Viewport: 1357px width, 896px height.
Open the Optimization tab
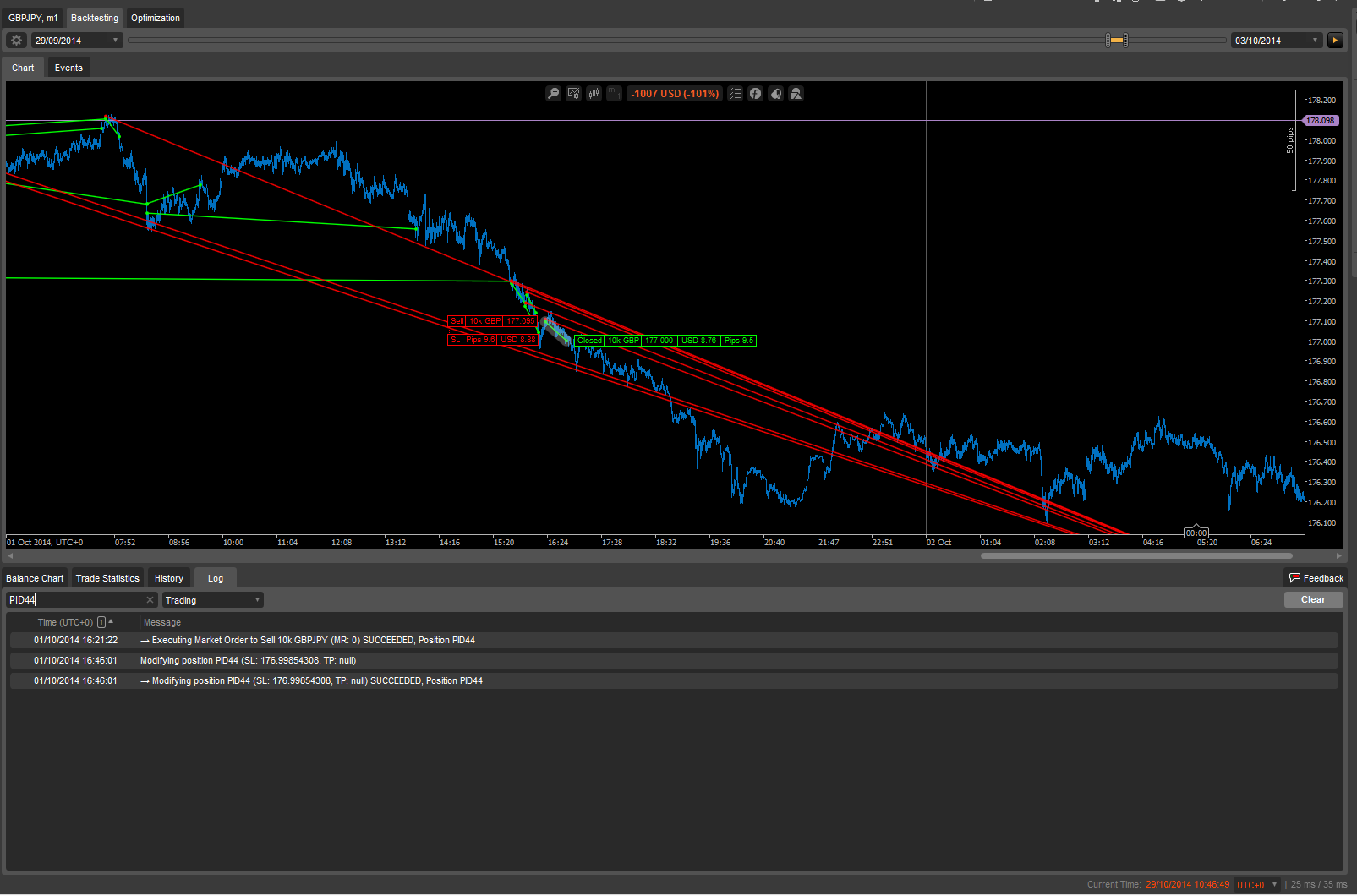tap(156, 18)
